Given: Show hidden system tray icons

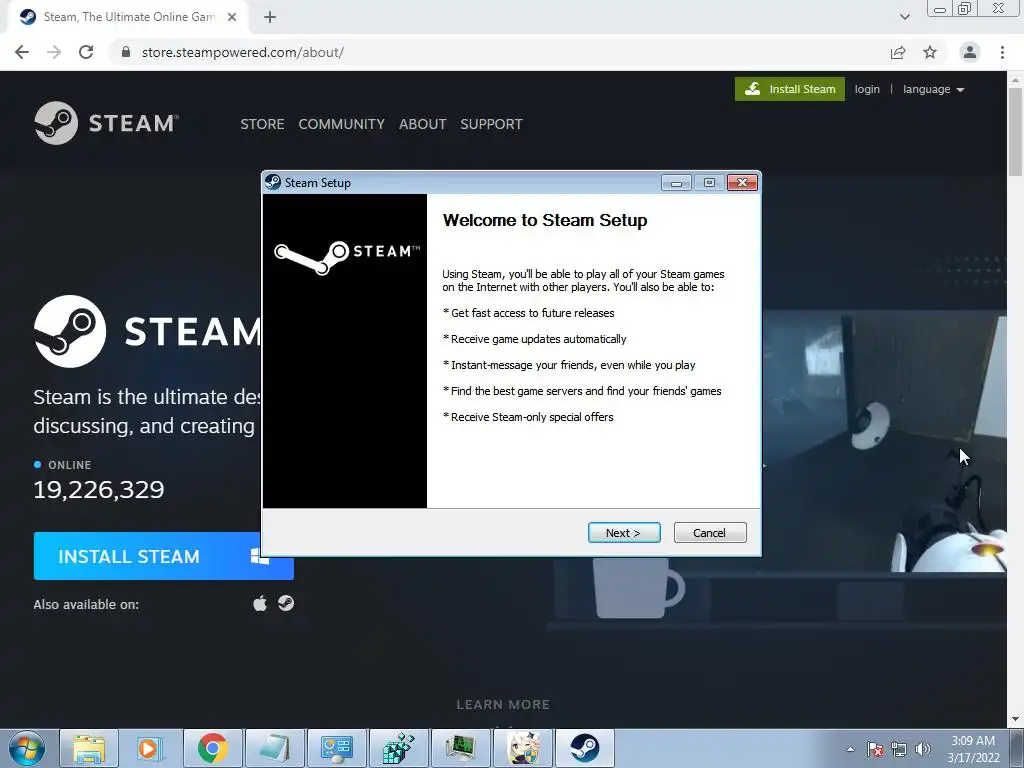Looking at the screenshot, I should 850,749.
